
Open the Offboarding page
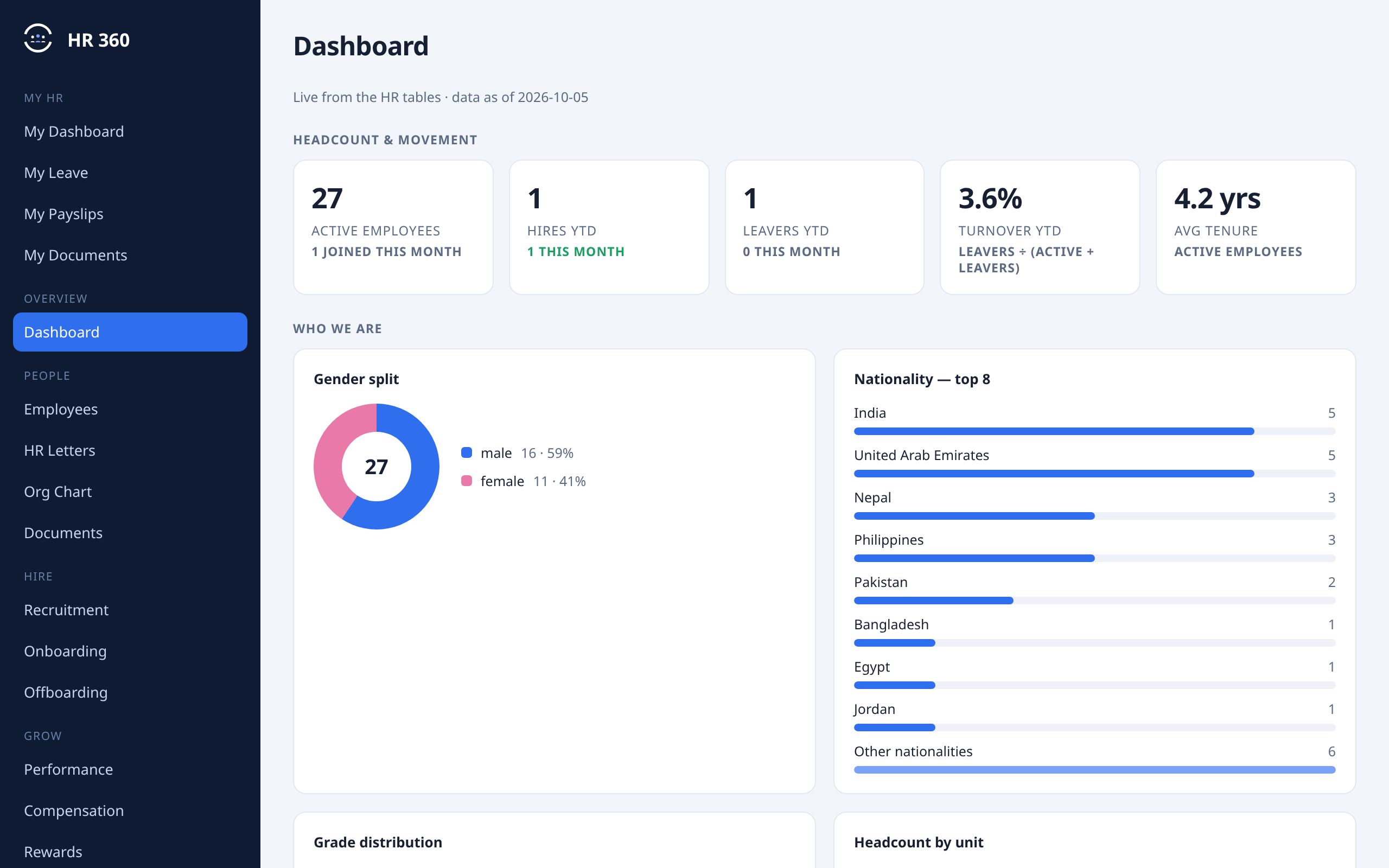pyautogui.click(x=130, y=692)
